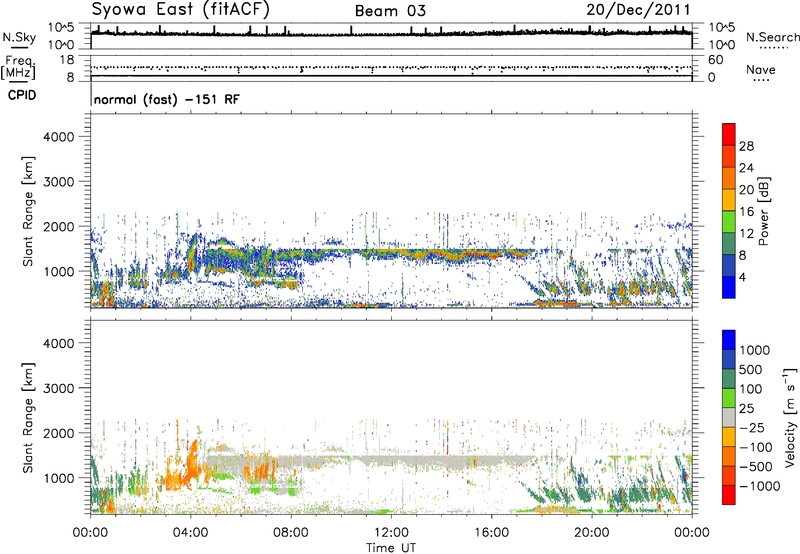800x554 pixels.
Task: Click the 'Time UT' axis label
Action: (391, 548)
